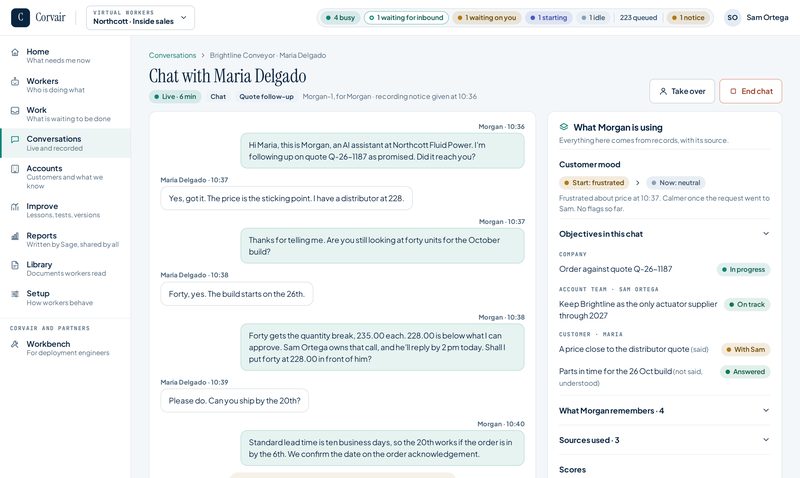Open the Home sidebar icon
The image size is (800, 478).
click(x=15, y=52)
